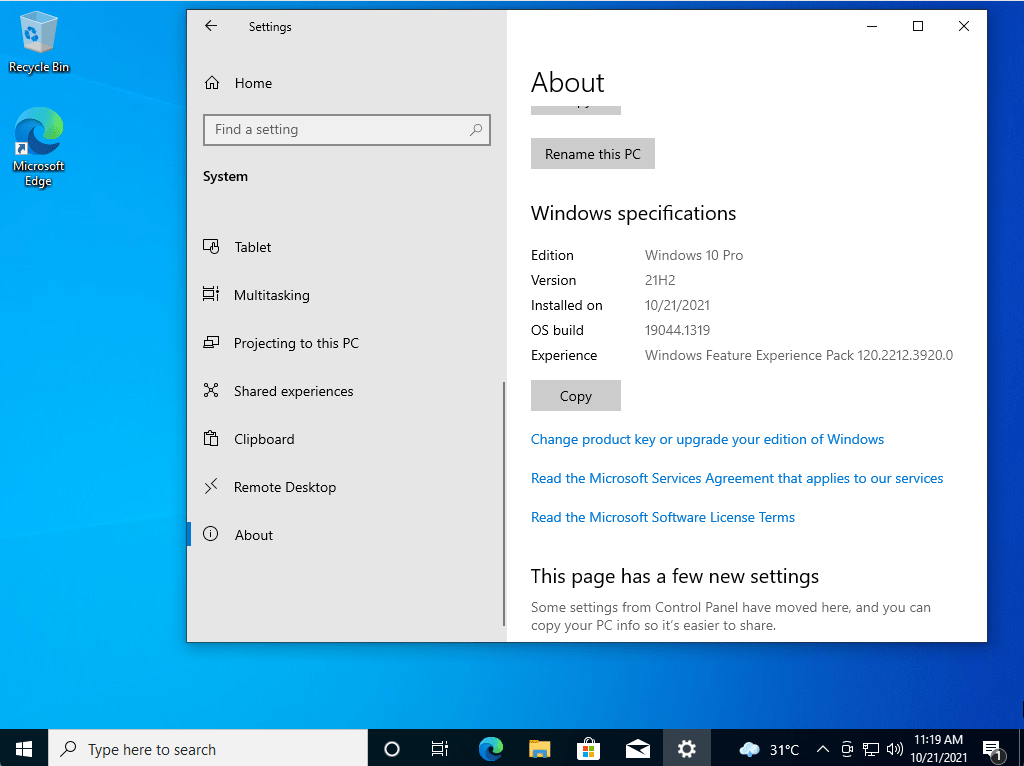Viewport: 1024px width, 766px height.
Task: Select Projecting to this PC
Action: pos(346,343)
